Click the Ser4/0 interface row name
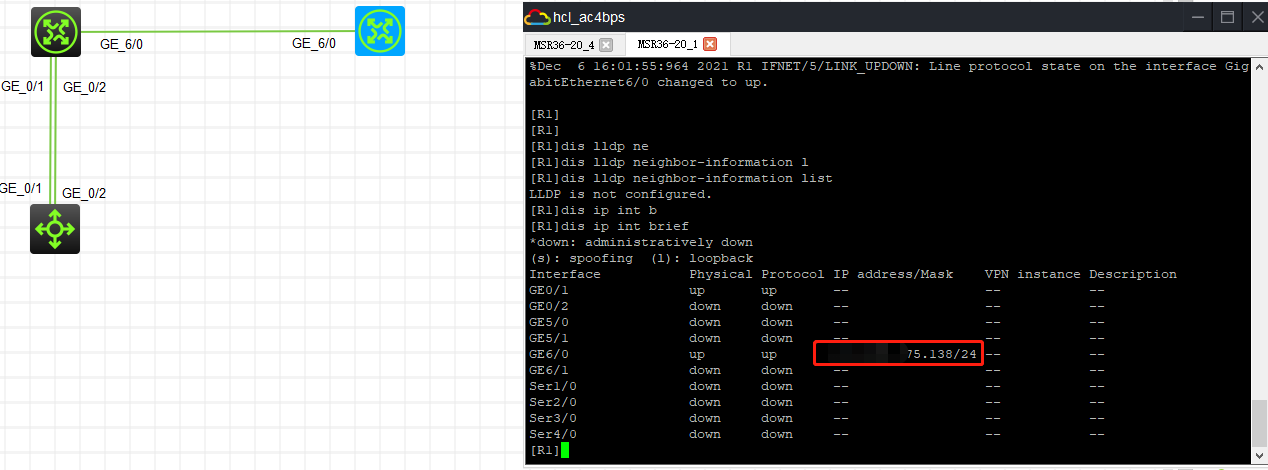Viewport: 1268px width, 470px height. click(x=553, y=434)
